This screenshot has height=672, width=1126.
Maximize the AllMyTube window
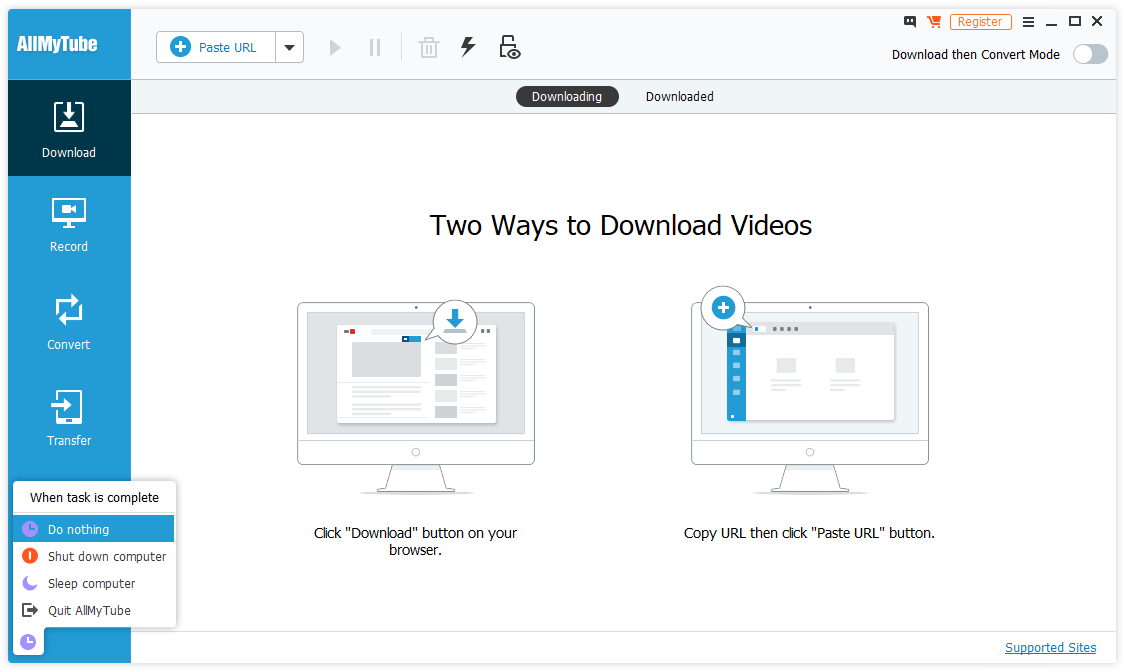tap(1074, 22)
